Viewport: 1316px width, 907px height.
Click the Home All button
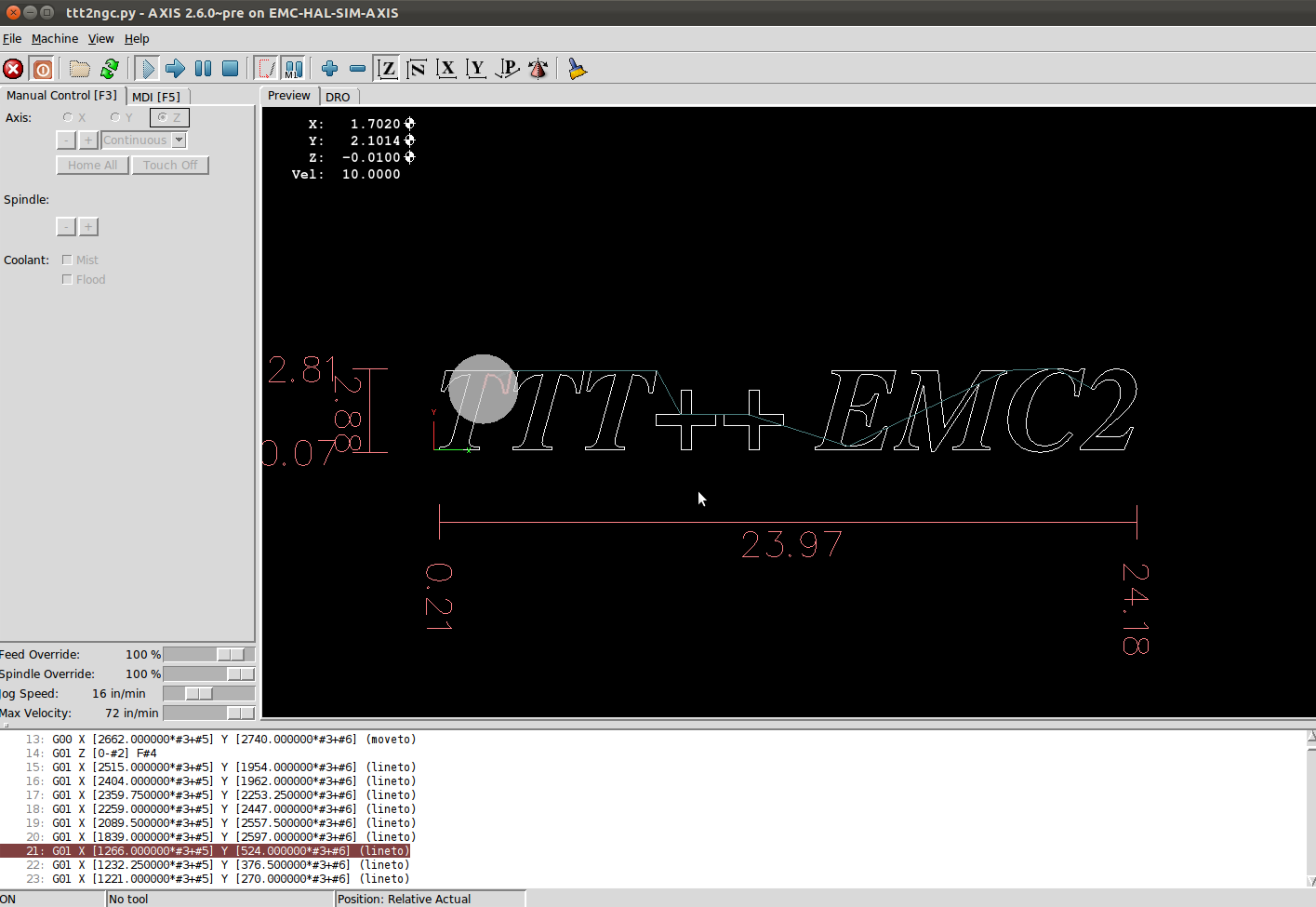92,165
